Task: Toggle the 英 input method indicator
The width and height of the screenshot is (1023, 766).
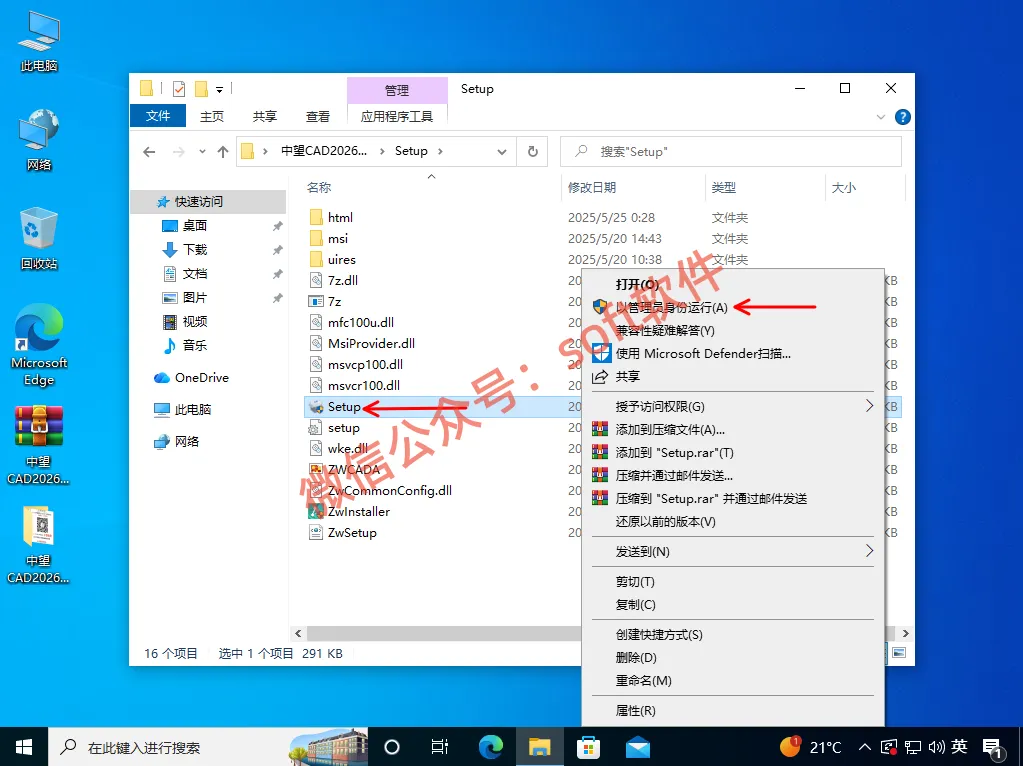Action: [x=959, y=746]
